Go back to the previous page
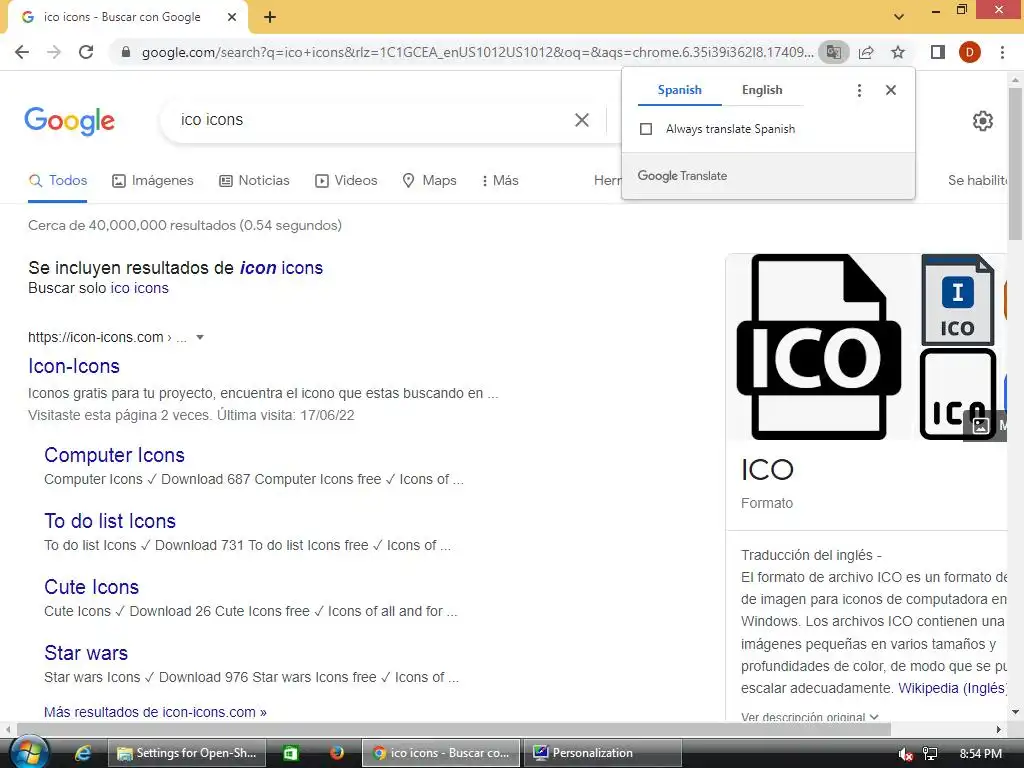This screenshot has width=1024, height=768. pos(22,52)
